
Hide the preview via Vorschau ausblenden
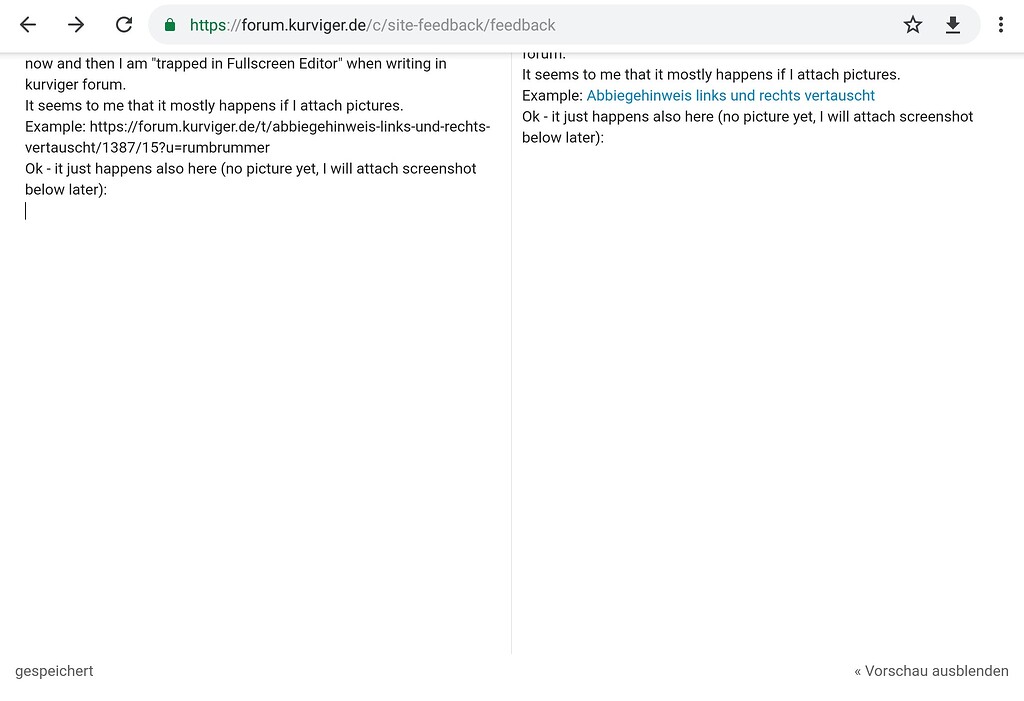pyautogui.click(x=932, y=670)
